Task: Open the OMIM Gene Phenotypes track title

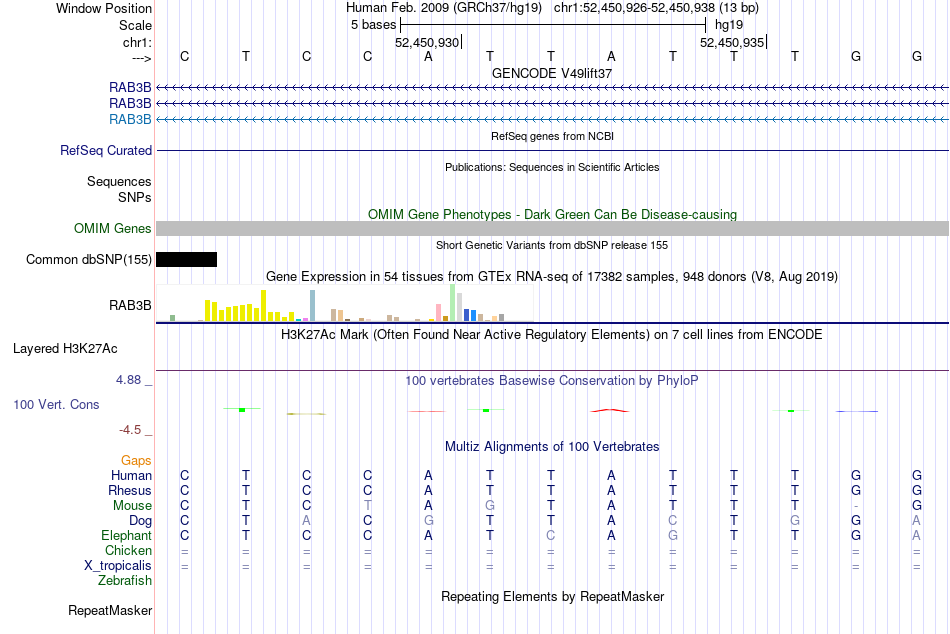Action: tap(553, 215)
